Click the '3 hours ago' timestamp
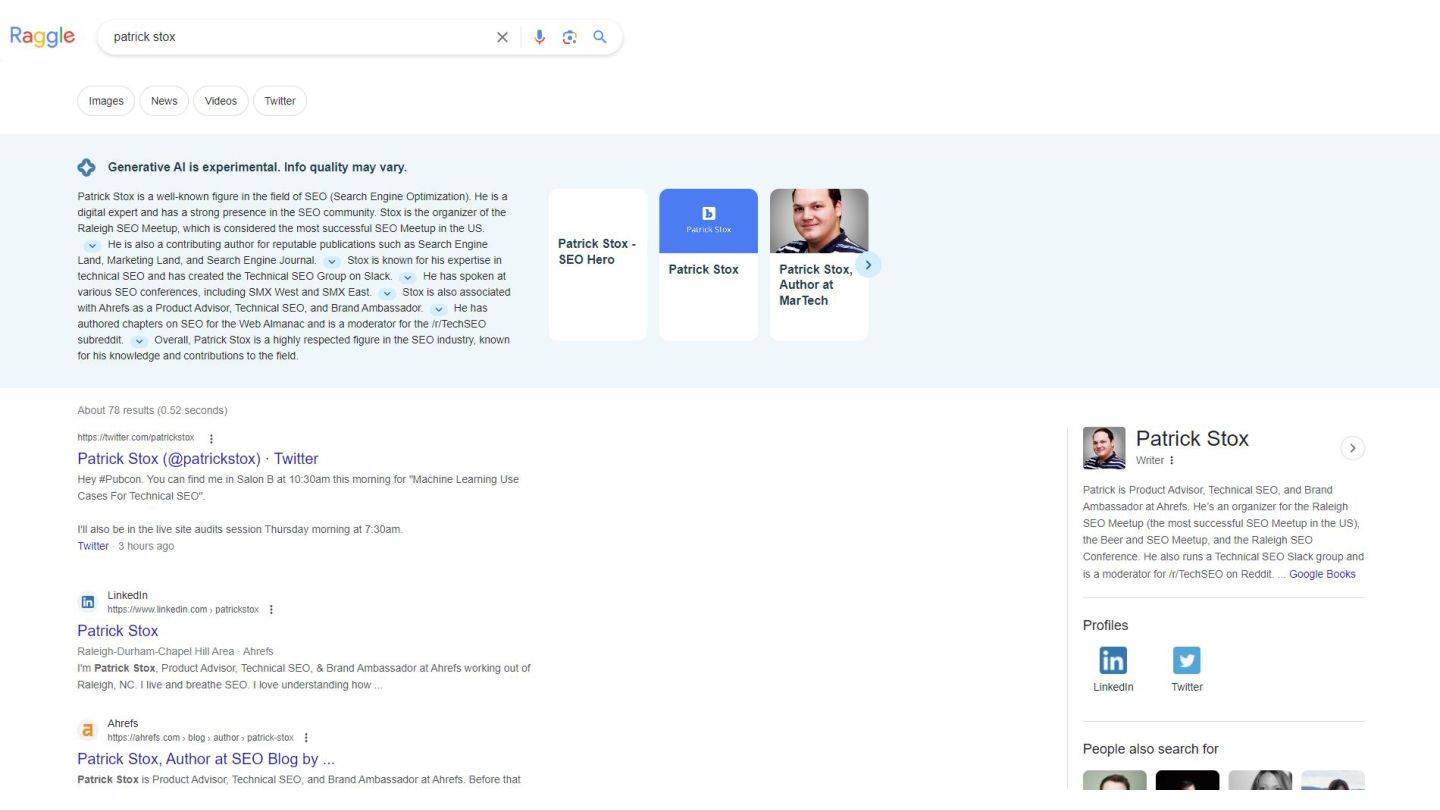1440x810 pixels. [x=146, y=546]
